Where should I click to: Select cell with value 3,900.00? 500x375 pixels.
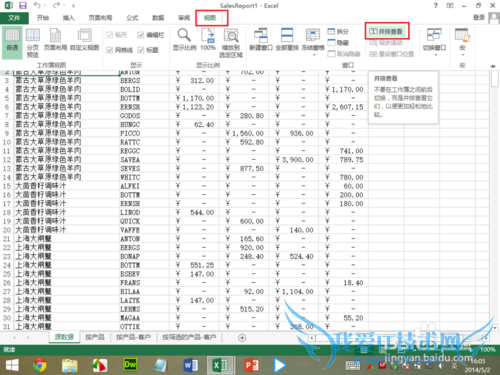[x=293, y=160]
